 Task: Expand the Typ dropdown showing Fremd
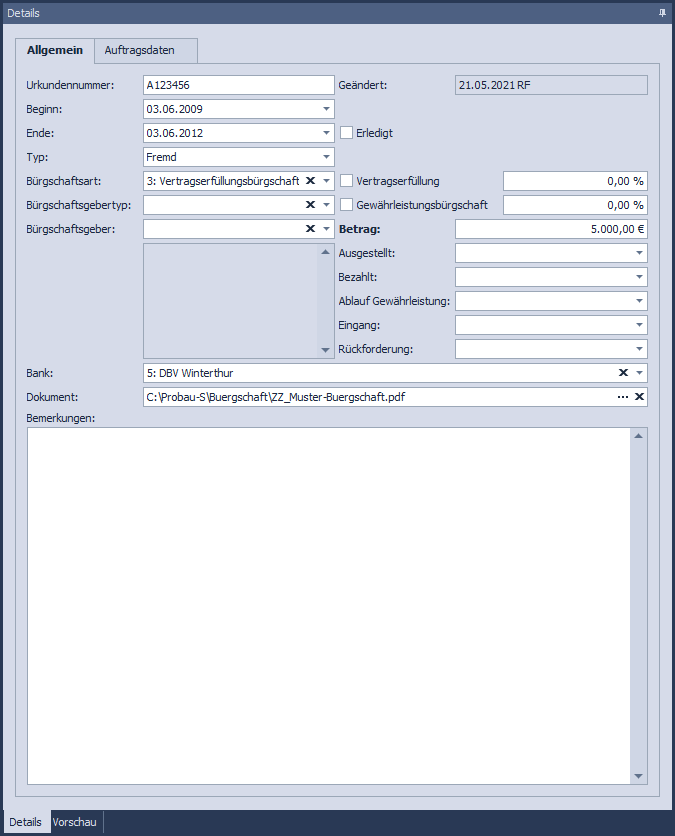point(326,157)
